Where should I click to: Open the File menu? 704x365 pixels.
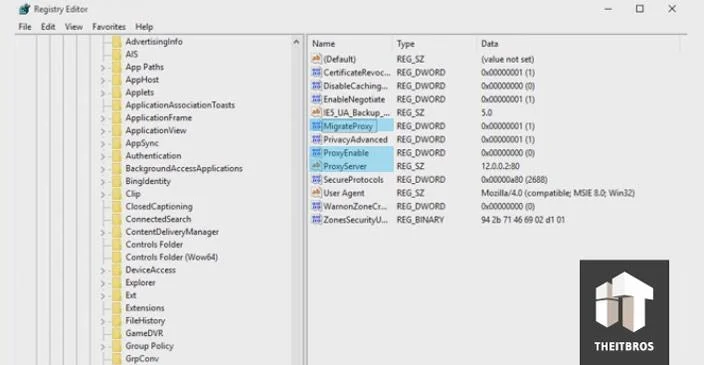(25, 27)
